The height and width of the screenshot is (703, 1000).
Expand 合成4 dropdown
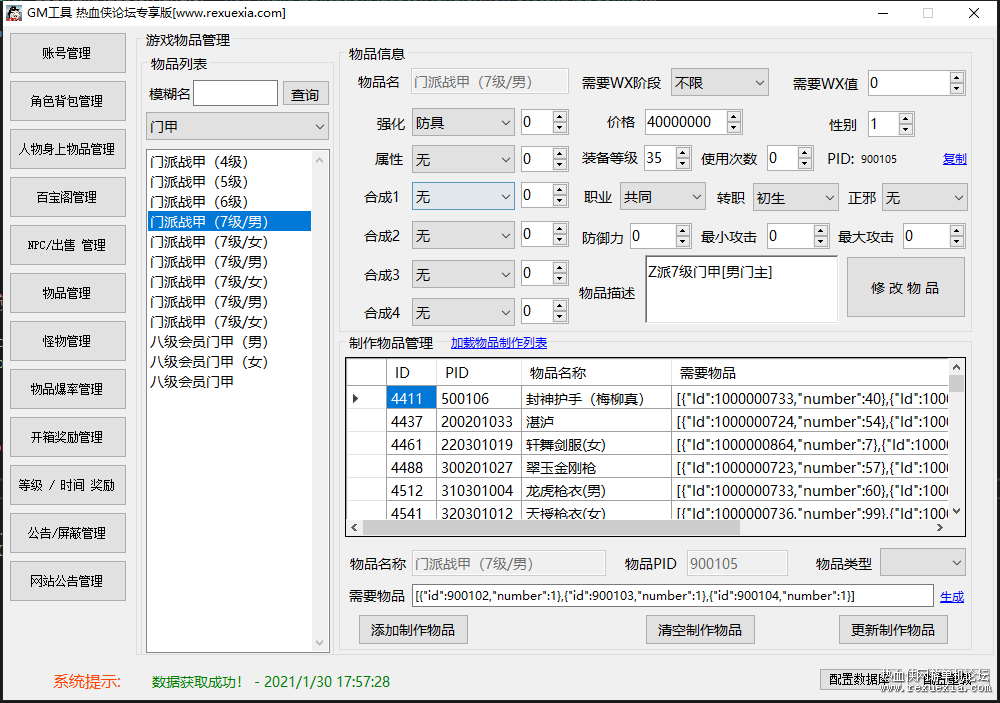click(x=463, y=313)
